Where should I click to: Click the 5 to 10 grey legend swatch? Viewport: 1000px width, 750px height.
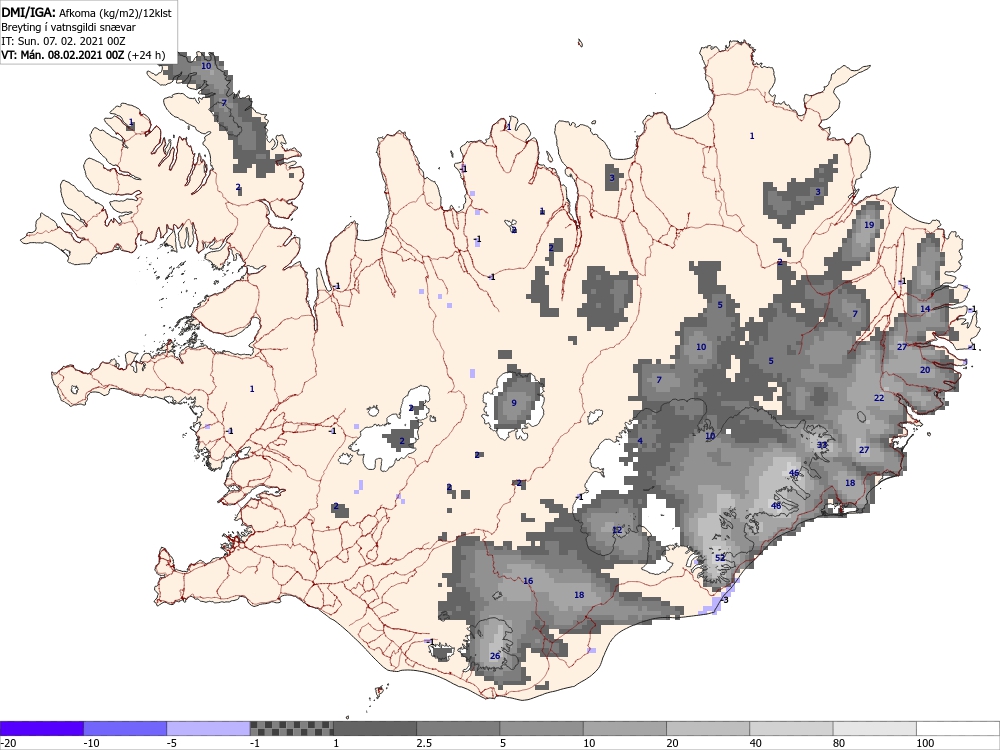tap(541, 728)
